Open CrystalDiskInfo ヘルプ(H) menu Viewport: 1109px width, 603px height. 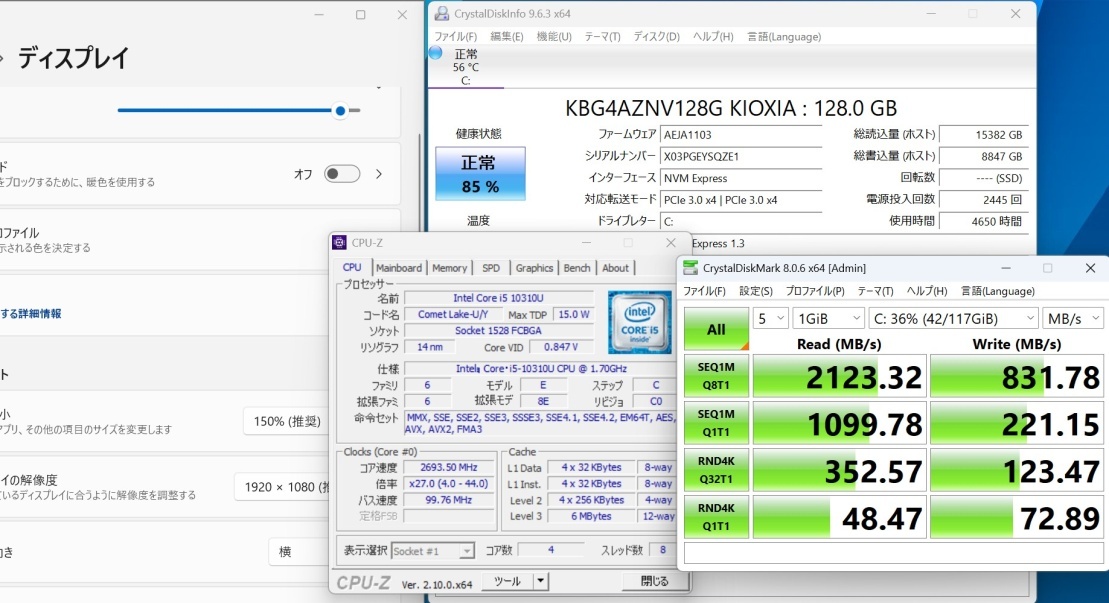[713, 37]
